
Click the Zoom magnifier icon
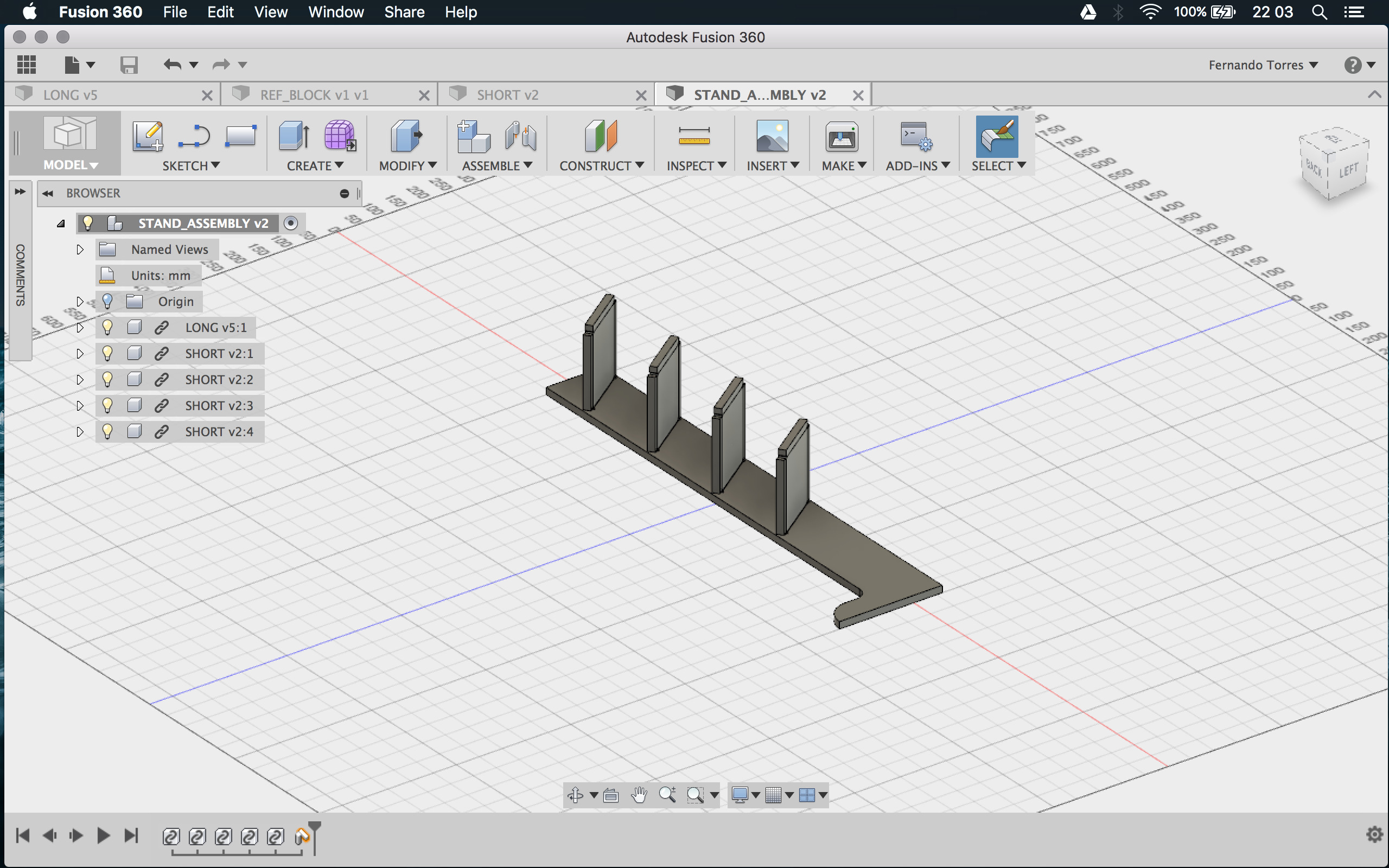pyautogui.click(x=667, y=795)
